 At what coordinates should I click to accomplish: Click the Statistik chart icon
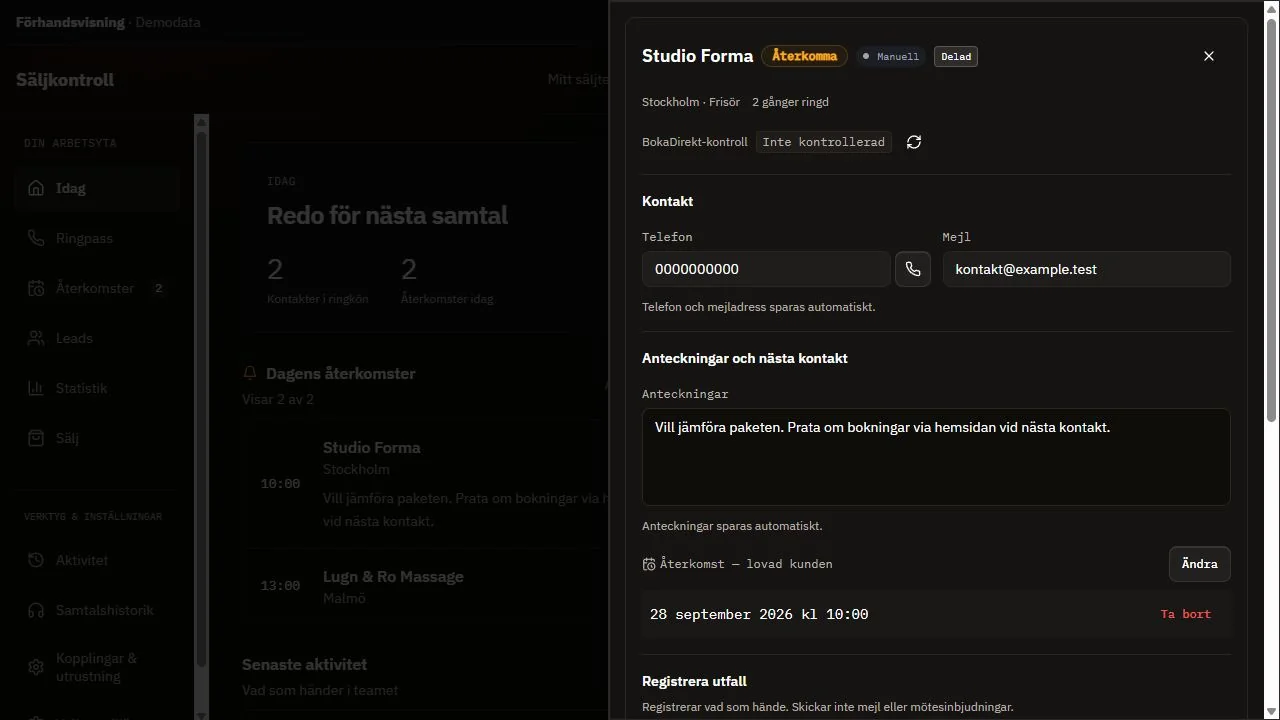point(36,388)
